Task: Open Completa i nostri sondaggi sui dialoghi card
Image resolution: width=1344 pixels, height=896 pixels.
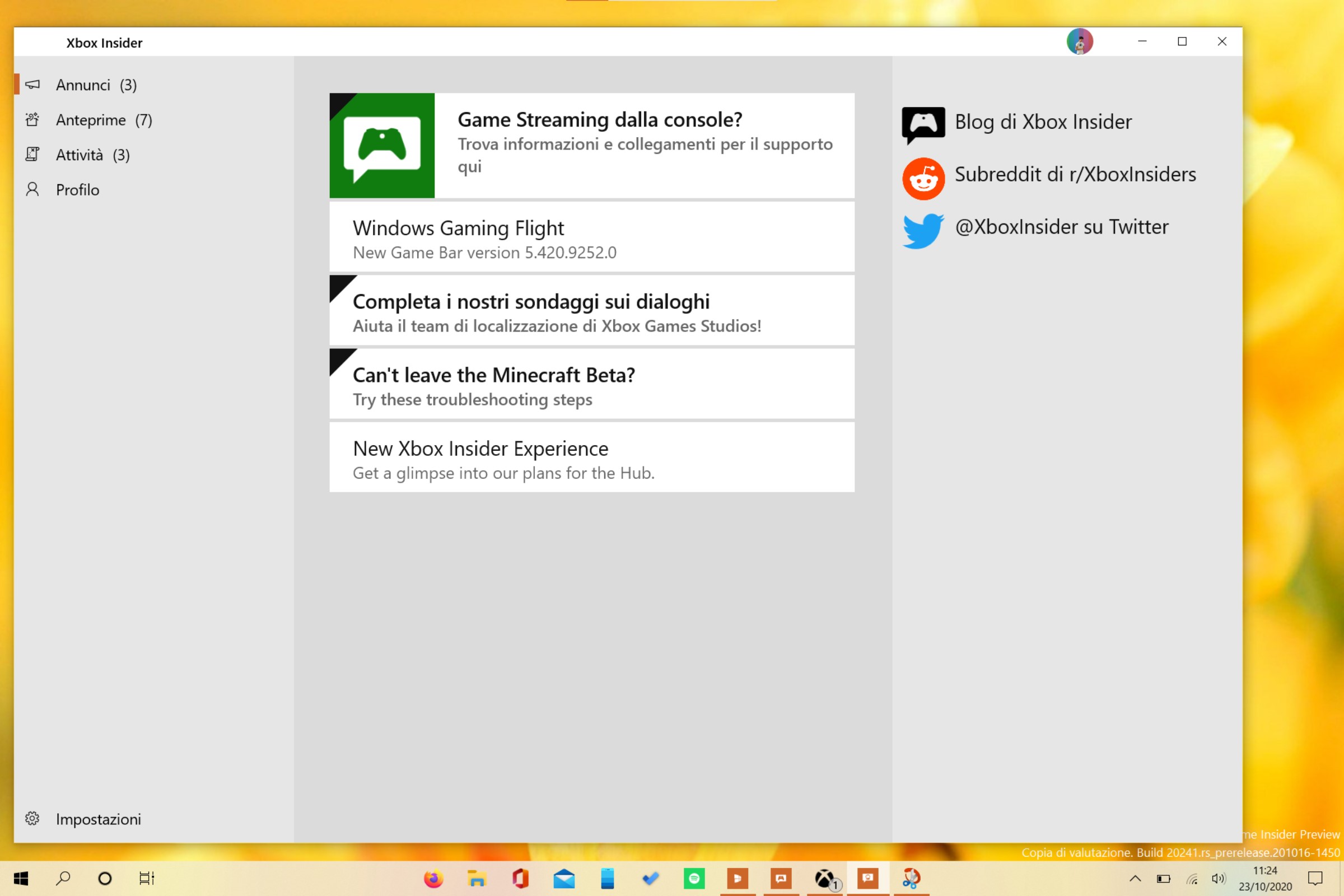Action: pos(592,310)
